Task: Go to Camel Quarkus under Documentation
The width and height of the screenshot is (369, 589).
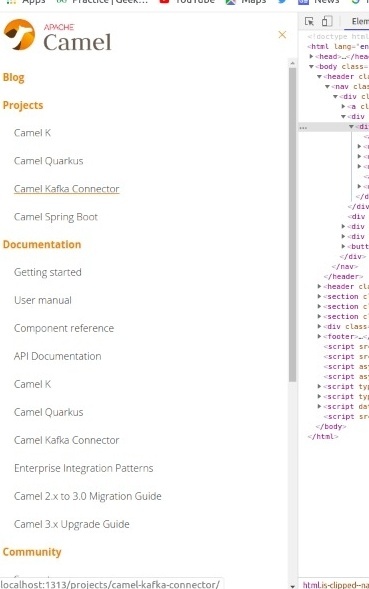Action: pos(48,412)
